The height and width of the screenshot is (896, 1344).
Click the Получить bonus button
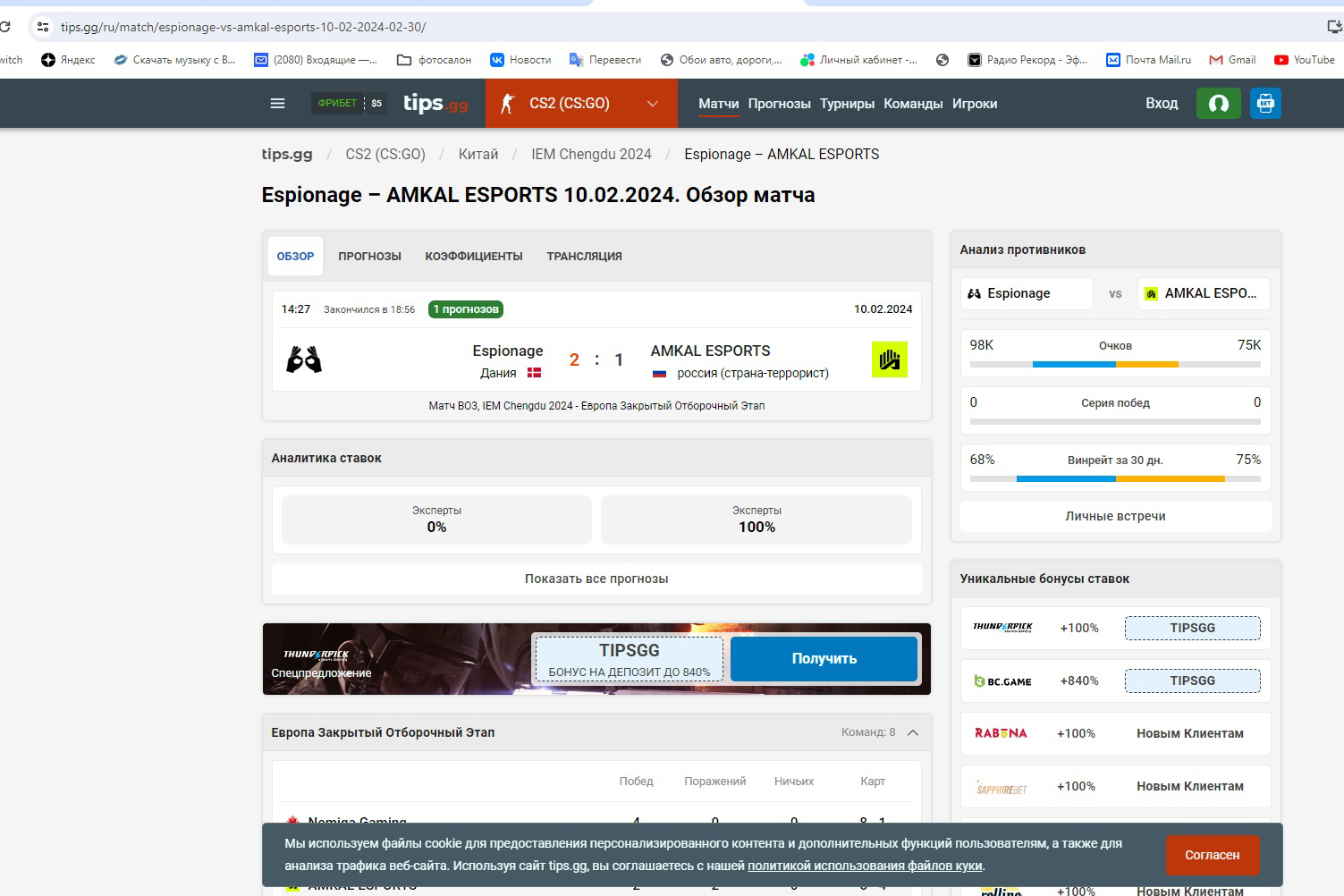[x=824, y=659]
